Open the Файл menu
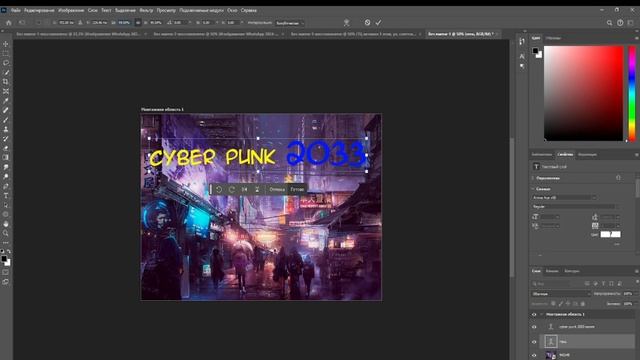This screenshot has width=640, height=360. (16, 10)
